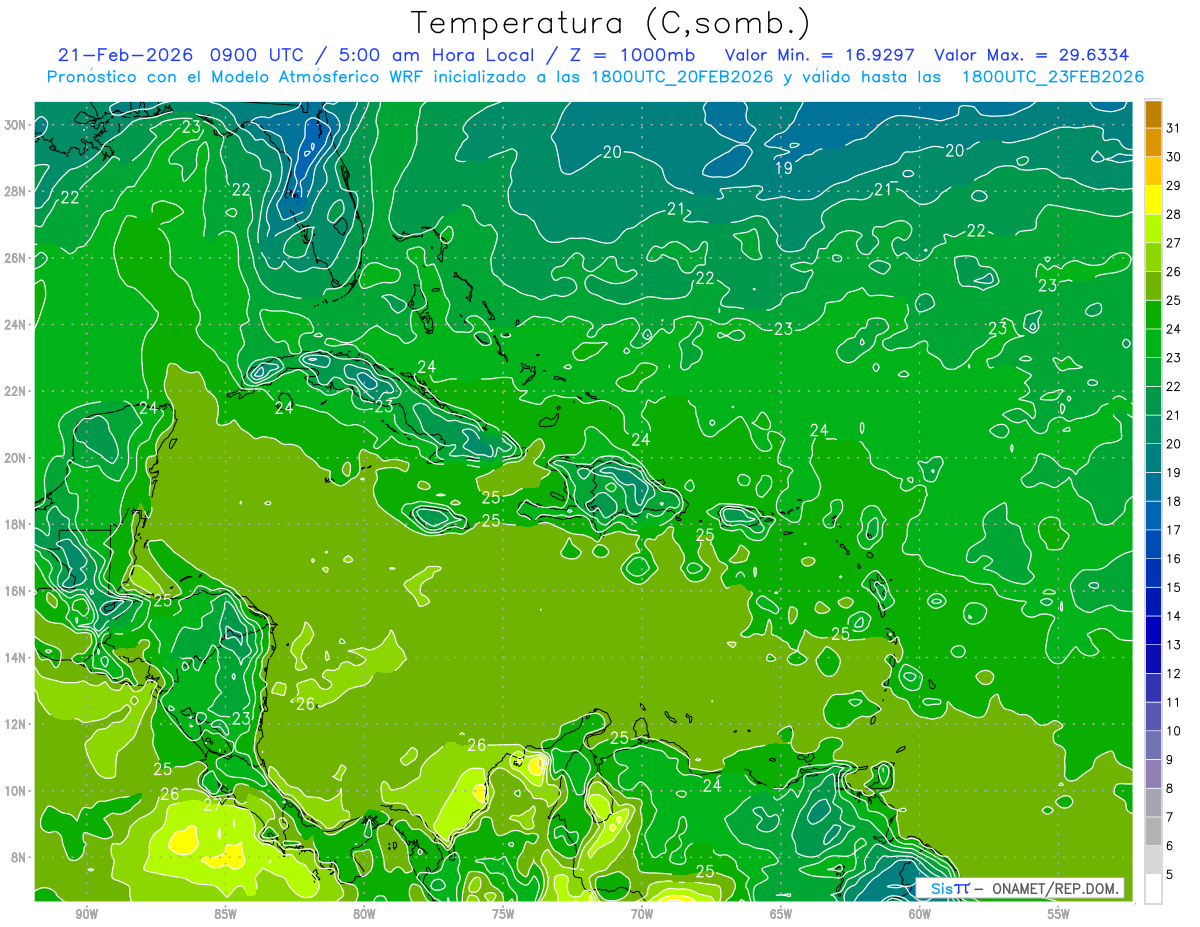
Task: Click gray legend band between 6 and 7
Action: pos(1153,832)
